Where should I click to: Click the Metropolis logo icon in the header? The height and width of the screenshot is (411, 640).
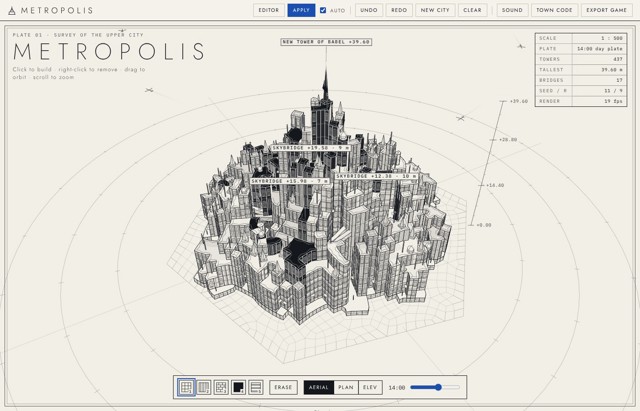point(12,11)
